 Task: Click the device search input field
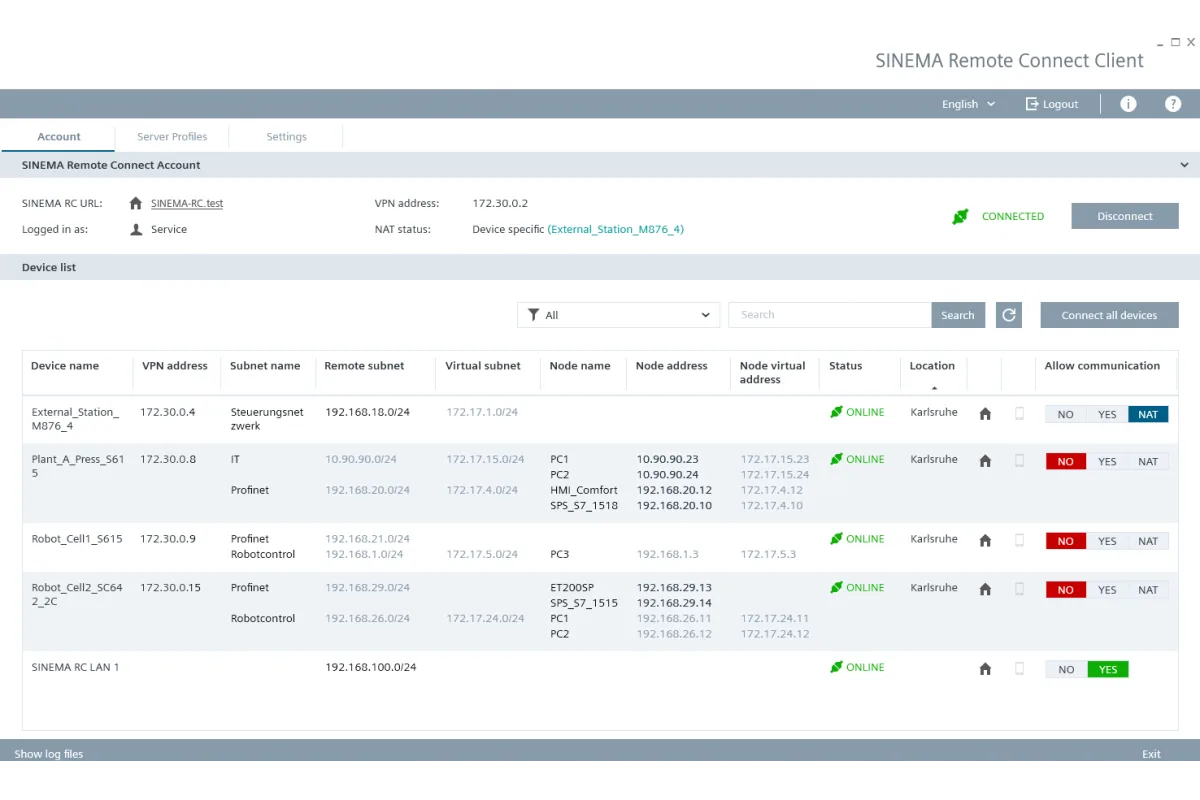[830, 315]
